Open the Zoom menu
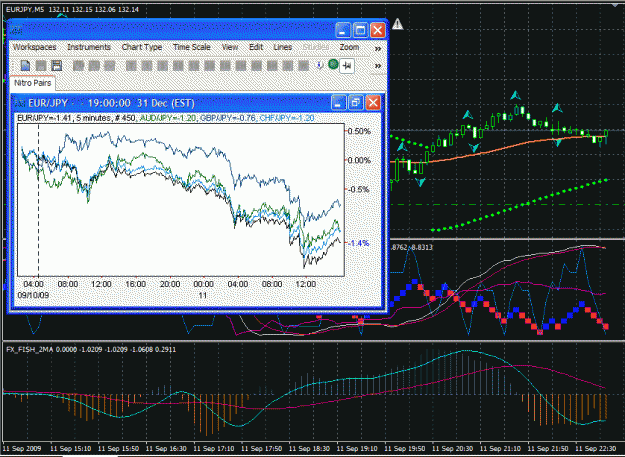 (x=350, y=47)
